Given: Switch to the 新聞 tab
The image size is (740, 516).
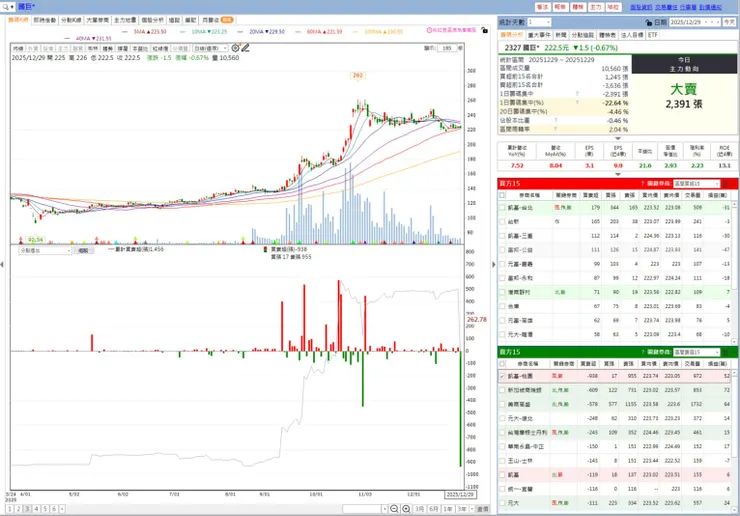Looking at the screenshot, I should click(x=561, y=35).
